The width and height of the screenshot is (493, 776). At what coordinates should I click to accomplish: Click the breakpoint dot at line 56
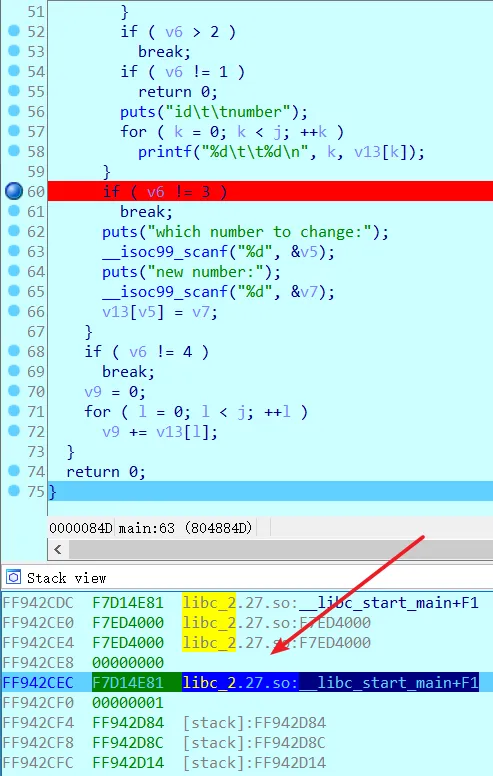pyautogui.click(x=14, y=111)
